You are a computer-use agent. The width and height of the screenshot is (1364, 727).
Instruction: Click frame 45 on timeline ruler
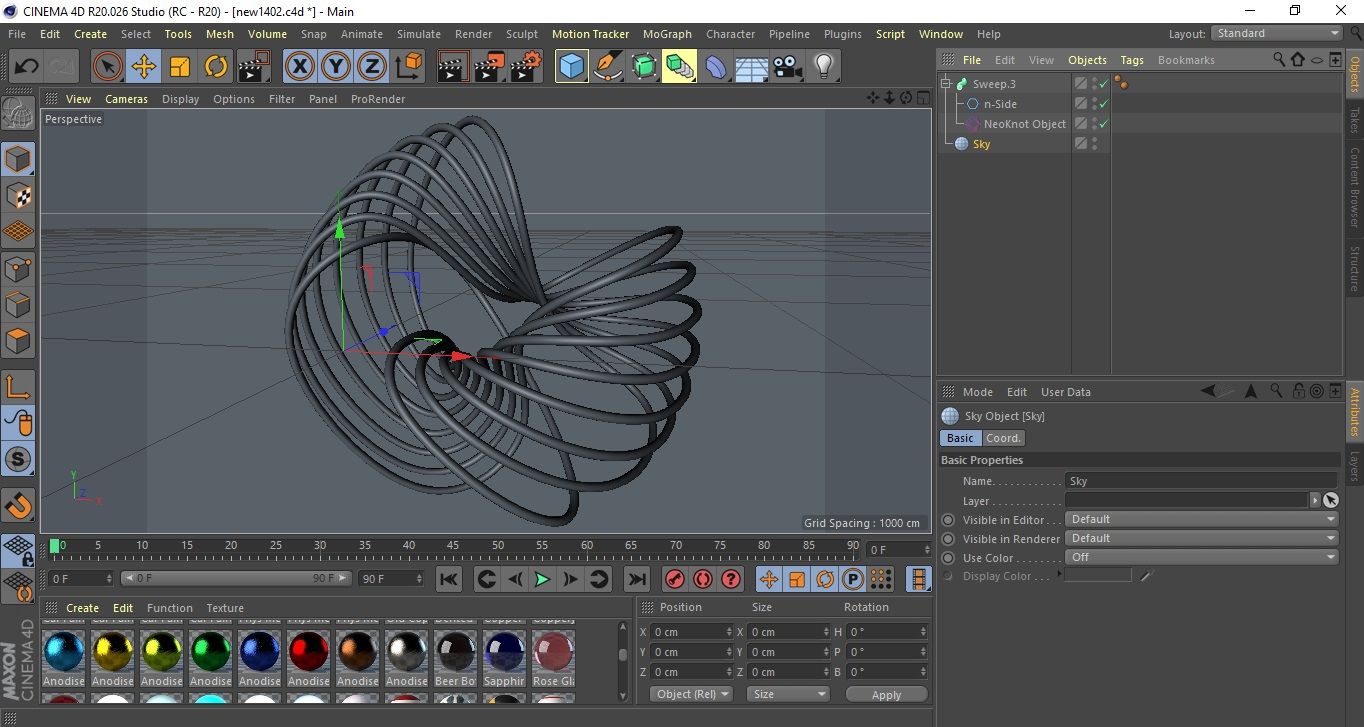[453, 547]
